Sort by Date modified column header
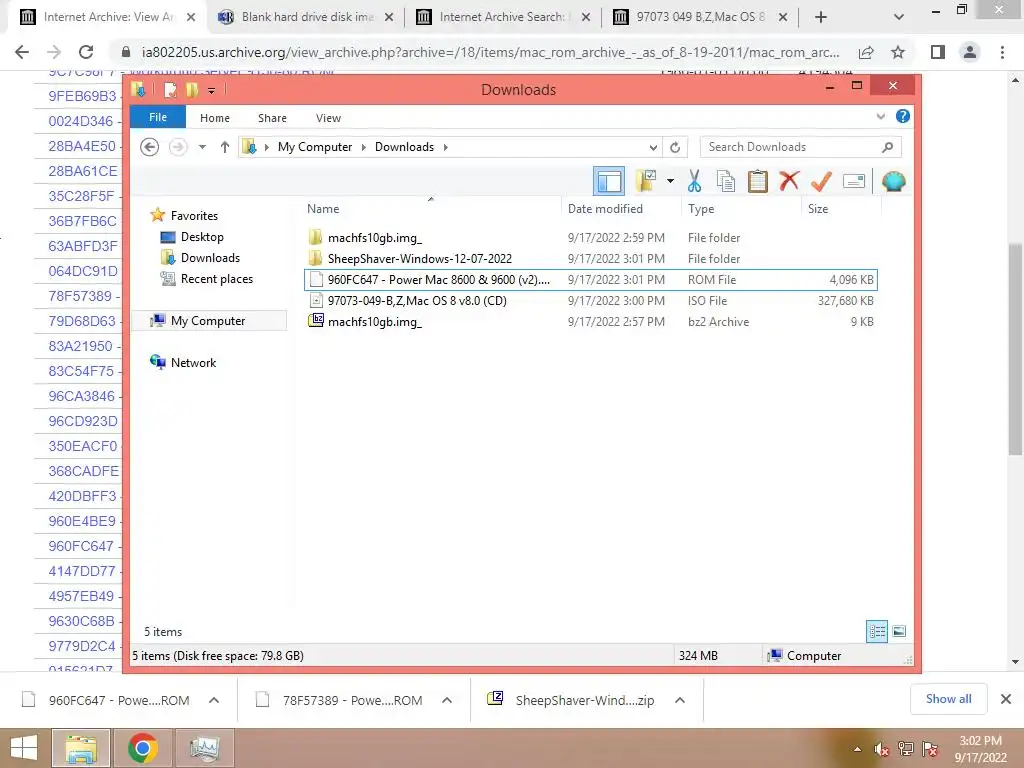This screenshot has height=768, width=1024. pyautogui.click(x=605, y=208)
